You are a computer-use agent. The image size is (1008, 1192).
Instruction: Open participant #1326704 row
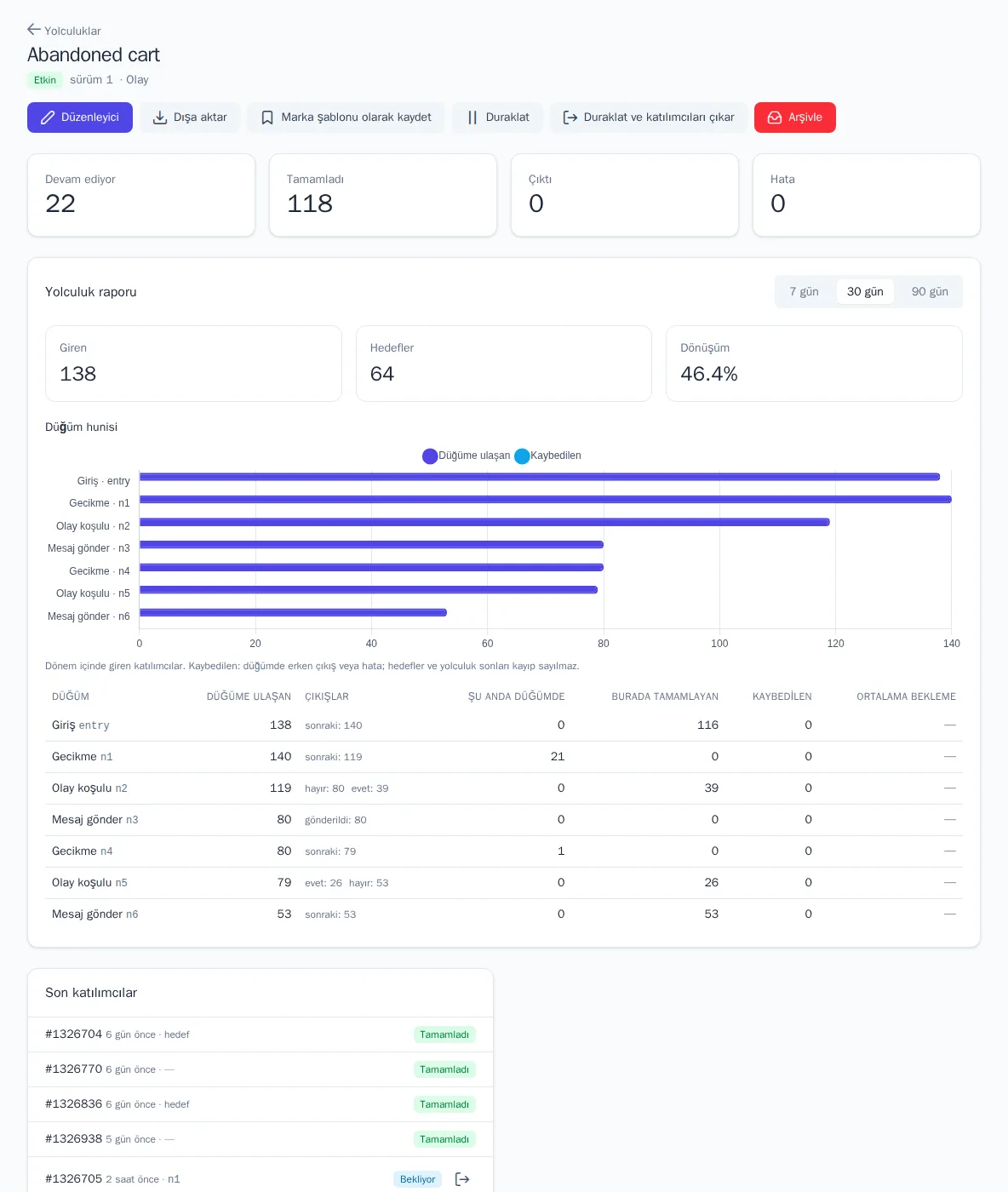coord(261,1034)
